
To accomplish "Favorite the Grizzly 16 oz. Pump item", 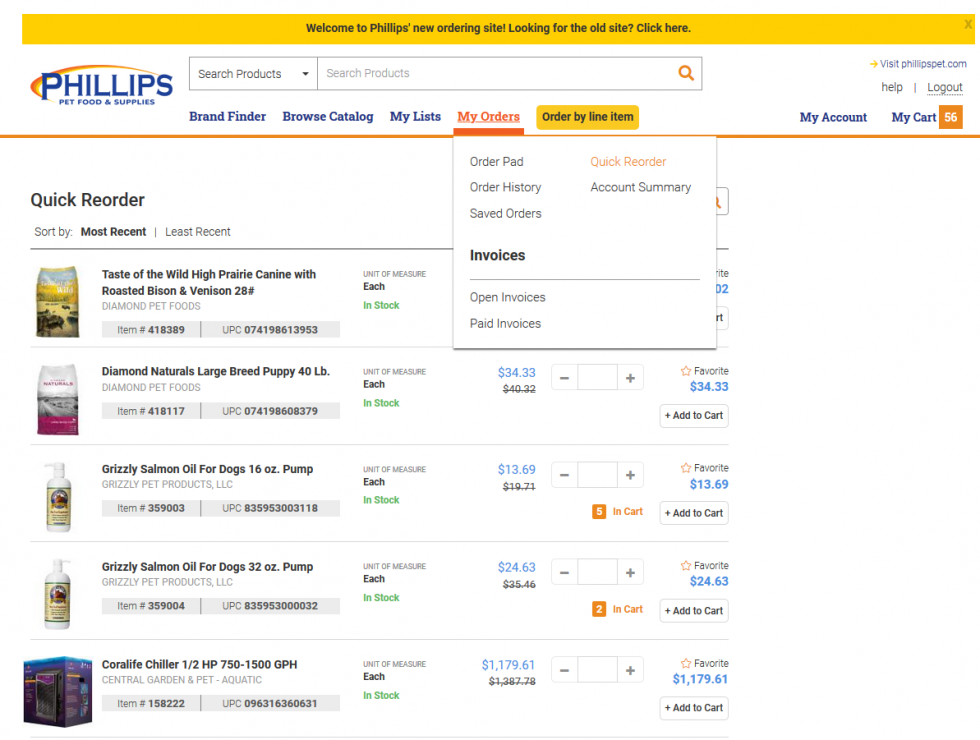I will coord(704,468).
